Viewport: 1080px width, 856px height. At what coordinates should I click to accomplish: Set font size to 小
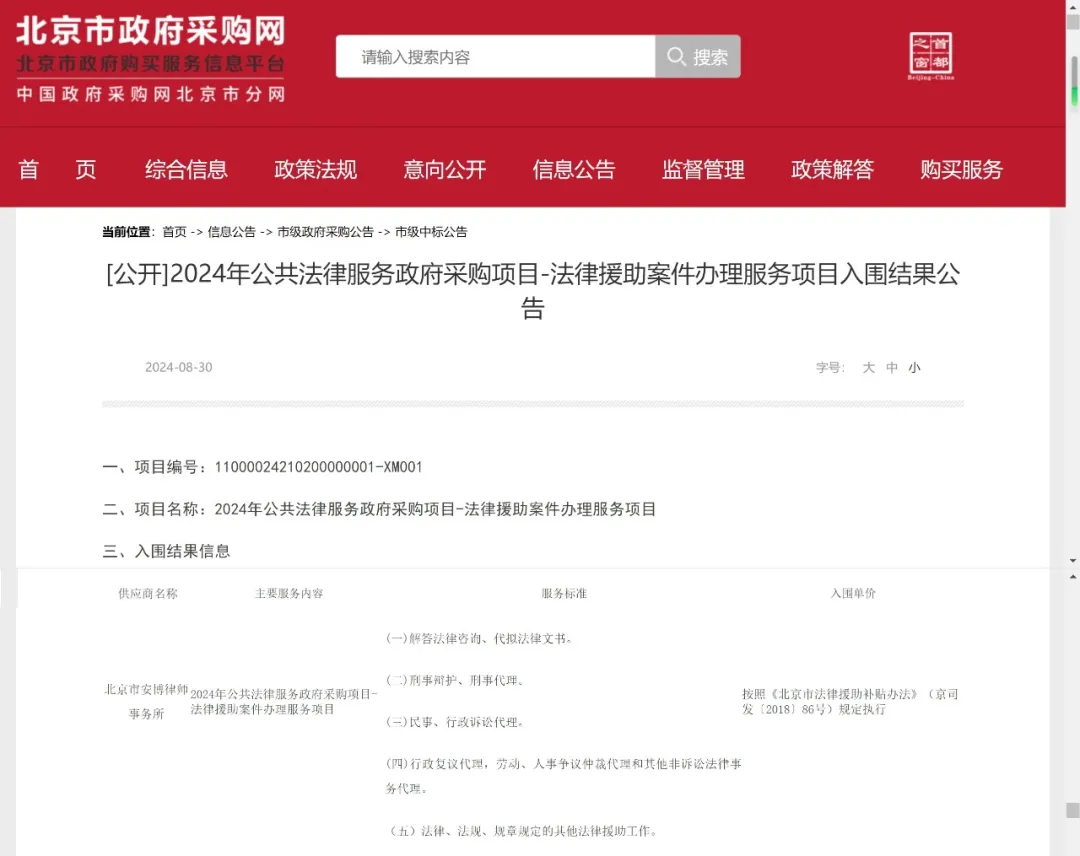(x=915, y=368)
